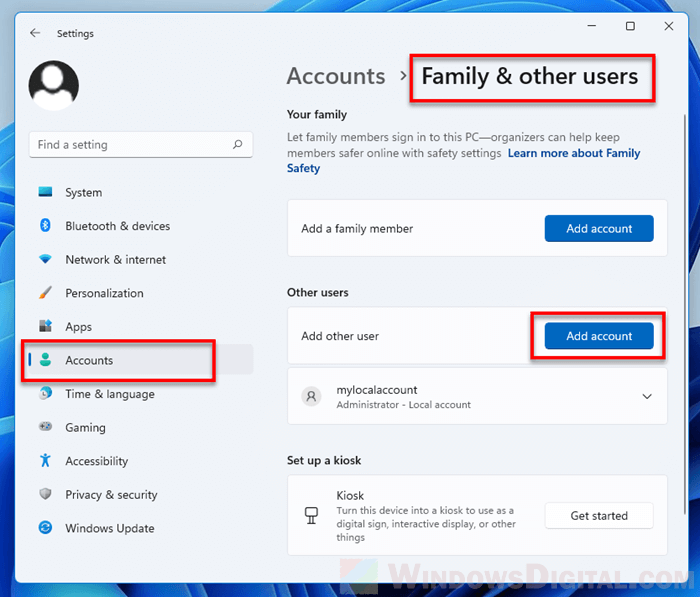Image resolution: width=700 pixels, height=597 pixels.
Task: Click the Find a setting search box
Action: coord(141,144)
